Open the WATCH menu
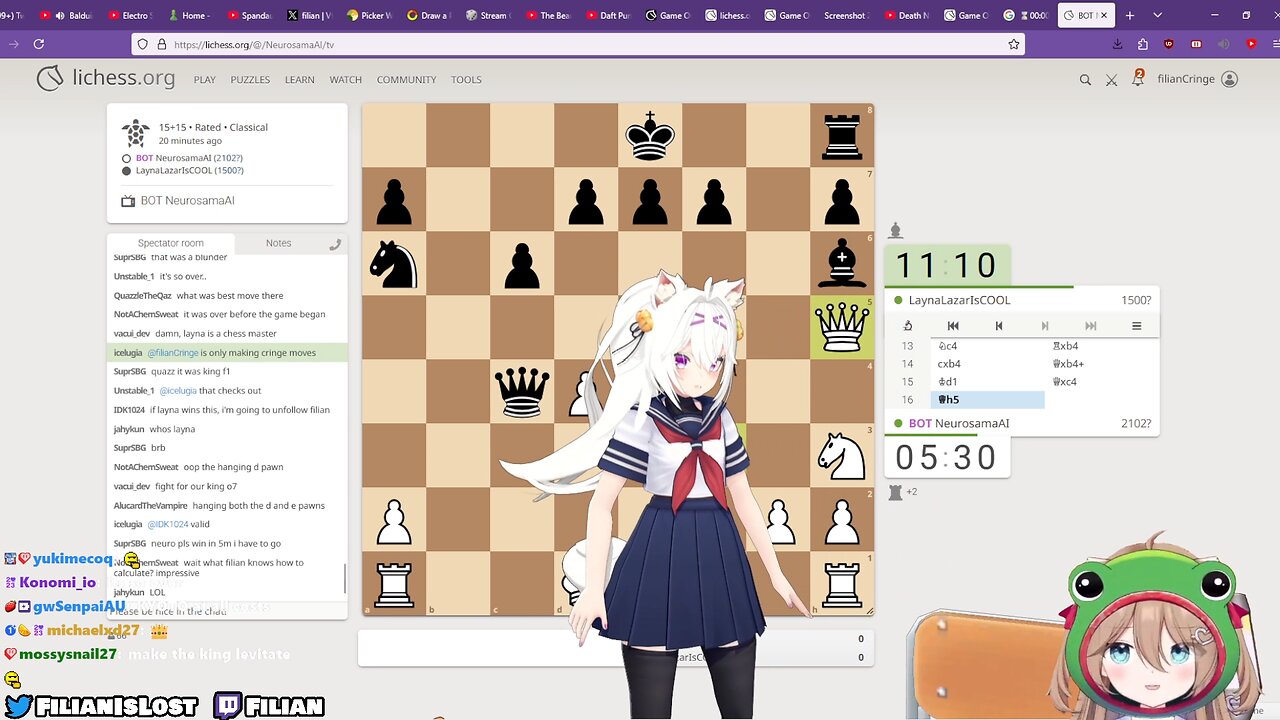The width and height of the screenshot is (1280, 720). click(x=346, y=80)
